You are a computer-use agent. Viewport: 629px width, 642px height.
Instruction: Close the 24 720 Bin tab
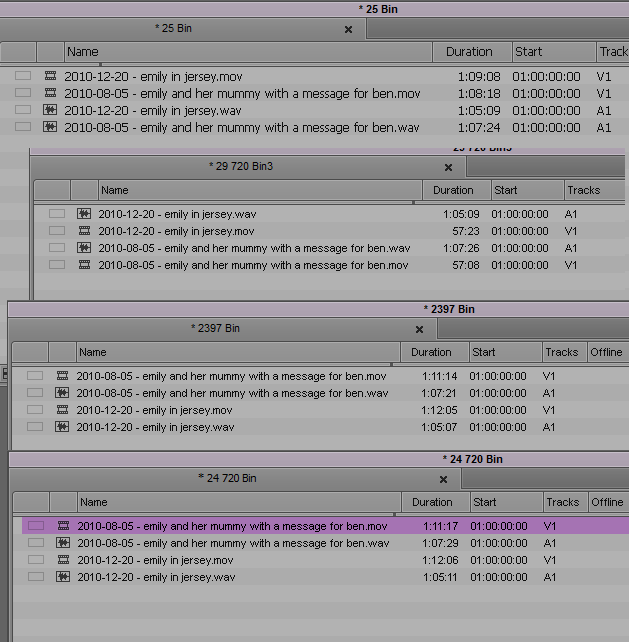click(x=443, y=479)
